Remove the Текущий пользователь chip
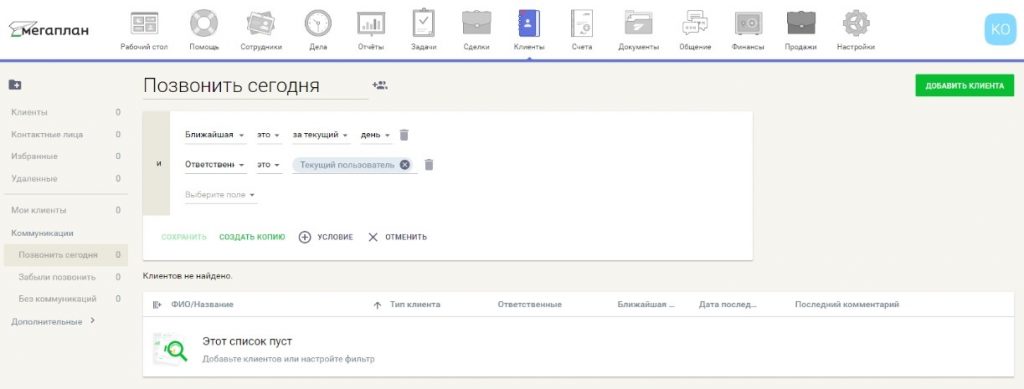This screenshot has height=389, width=1024. tap(405, 165)
